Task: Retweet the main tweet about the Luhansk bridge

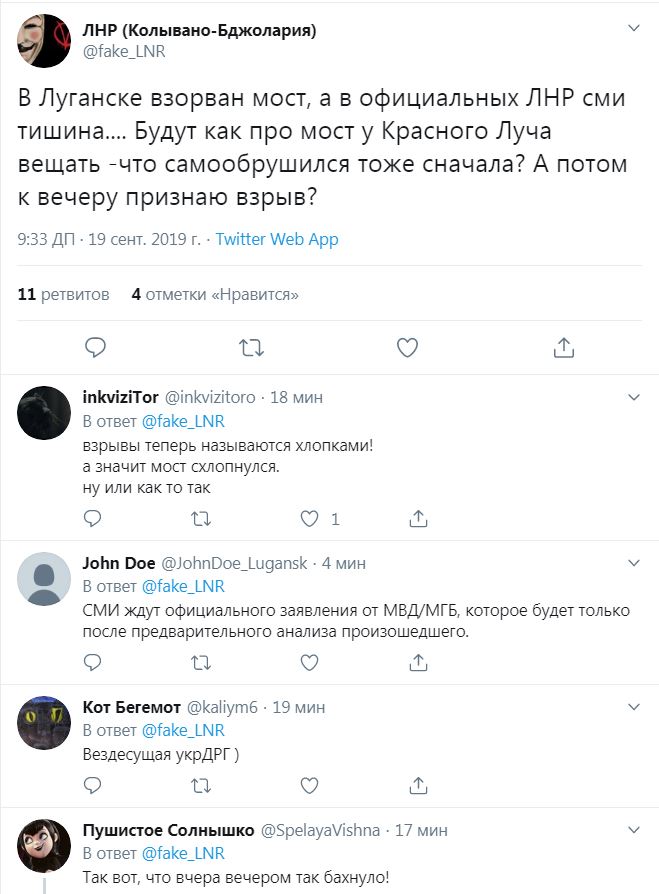Action: tap(252, 347)
